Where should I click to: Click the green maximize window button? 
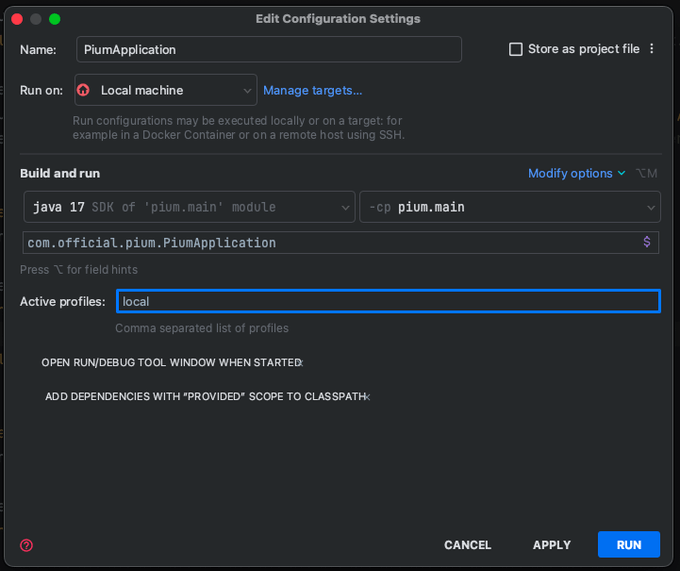click(x=55, y=19)
